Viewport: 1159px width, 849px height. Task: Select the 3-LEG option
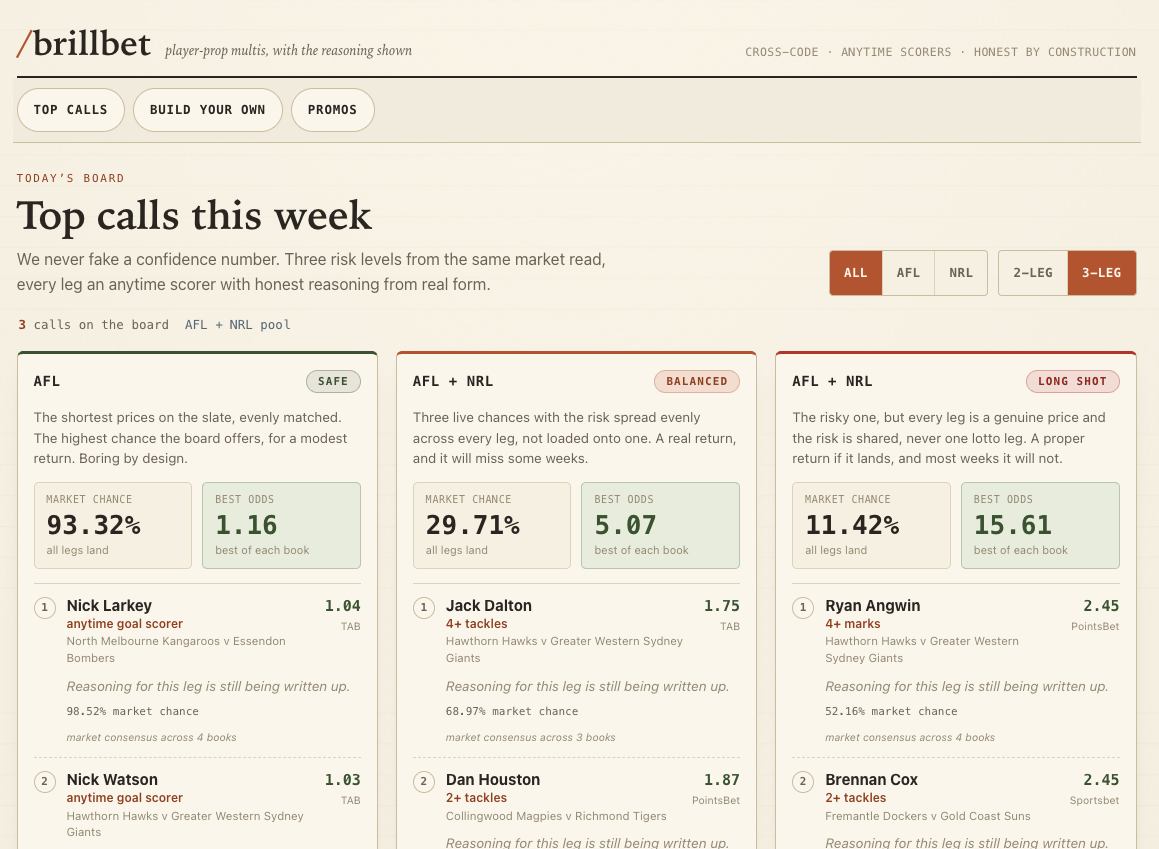click(x=1101, y=273)
